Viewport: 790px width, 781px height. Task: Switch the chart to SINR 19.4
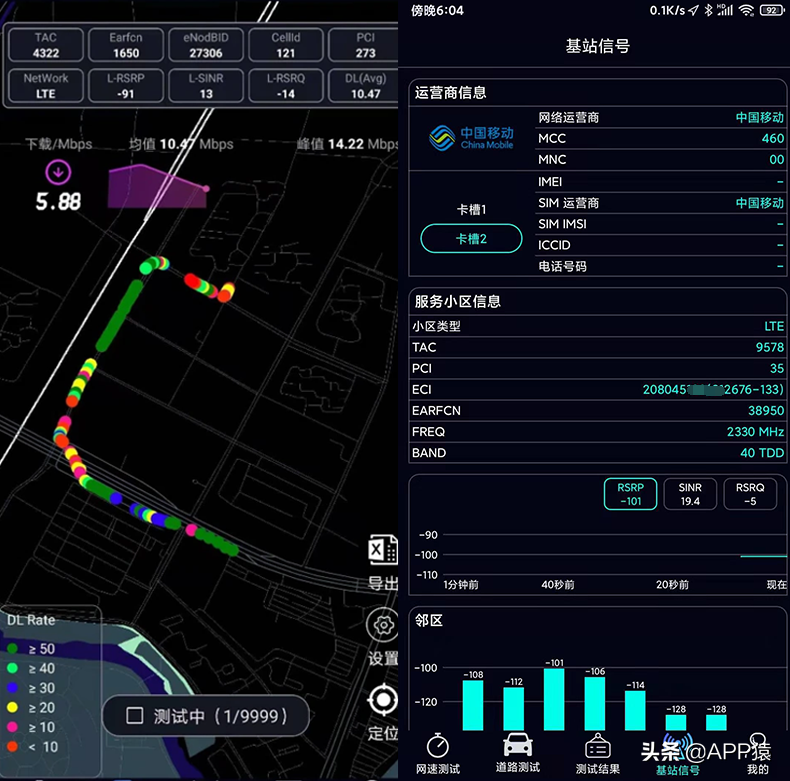[690, 494]
